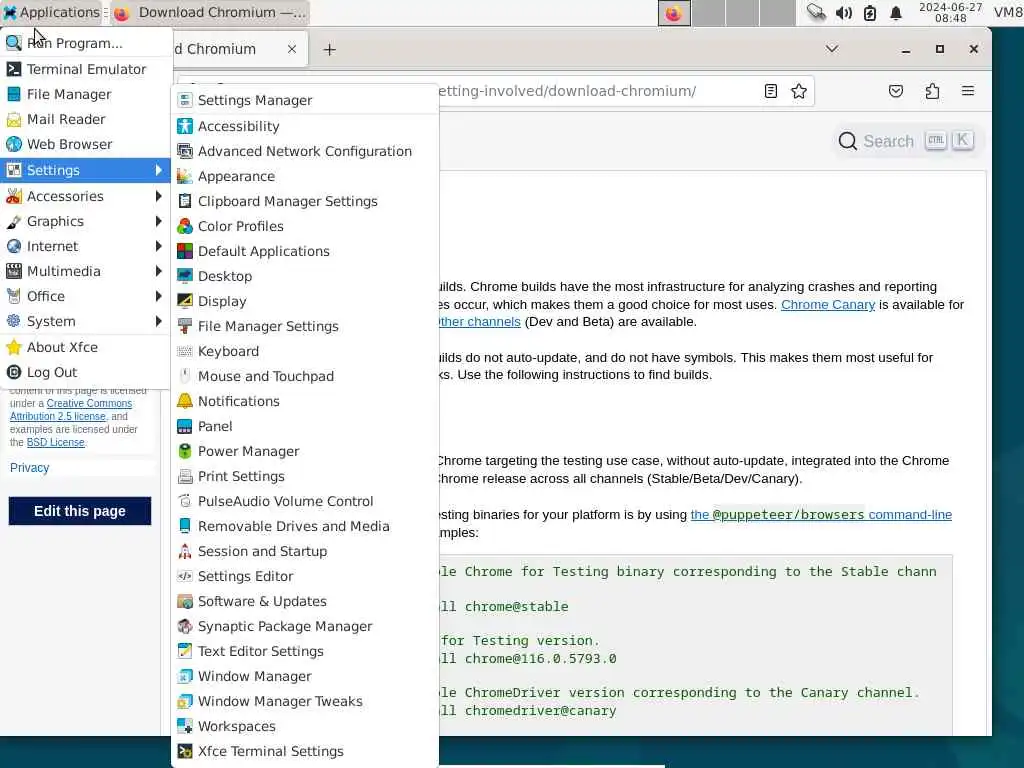Screen dimensions: 1024x768
Task: Click Print Settings printer icon
Action: (185, 476)
